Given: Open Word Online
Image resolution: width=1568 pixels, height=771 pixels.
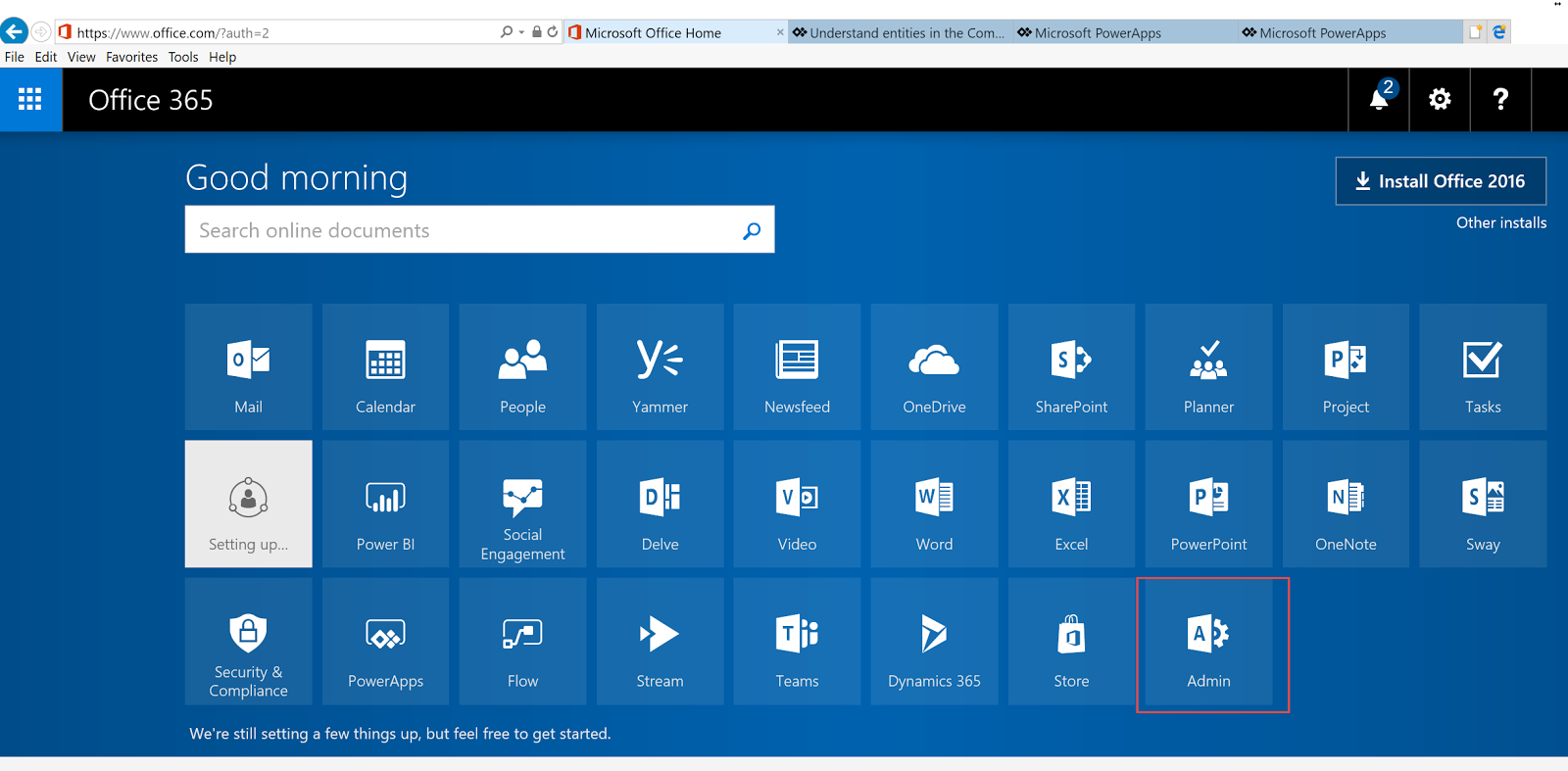Looking at the screenshot, I should pos(934,504).
